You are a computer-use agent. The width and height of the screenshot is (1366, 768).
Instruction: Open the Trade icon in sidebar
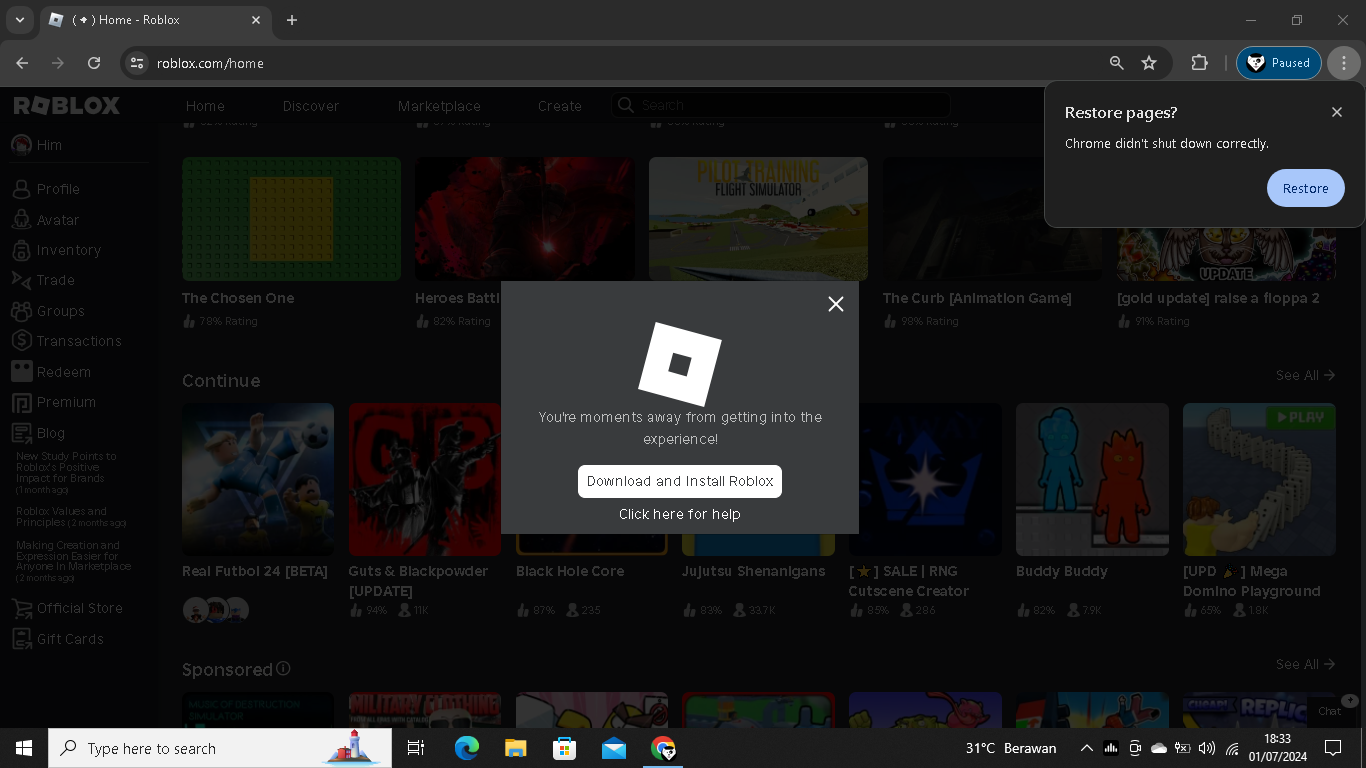(21, 280)
